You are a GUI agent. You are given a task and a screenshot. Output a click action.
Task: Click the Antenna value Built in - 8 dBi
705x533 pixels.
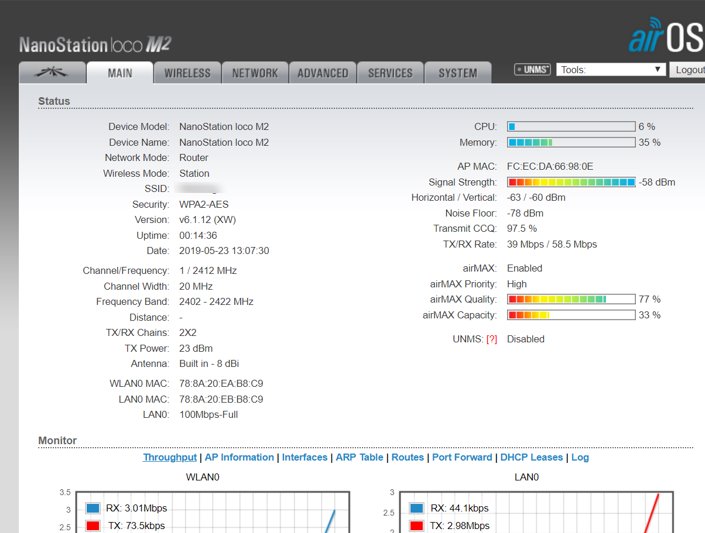point(209,363)
